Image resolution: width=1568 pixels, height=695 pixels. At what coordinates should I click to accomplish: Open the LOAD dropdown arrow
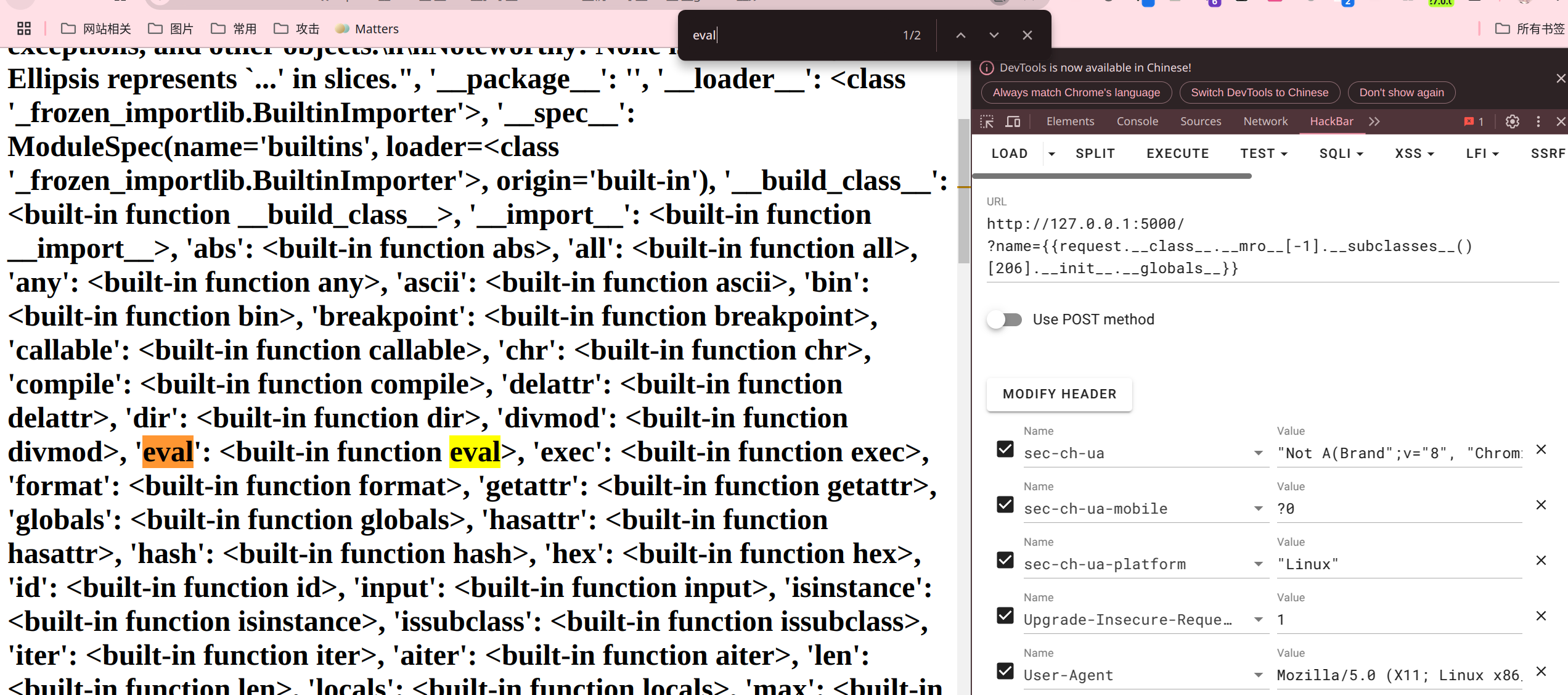1051,154
